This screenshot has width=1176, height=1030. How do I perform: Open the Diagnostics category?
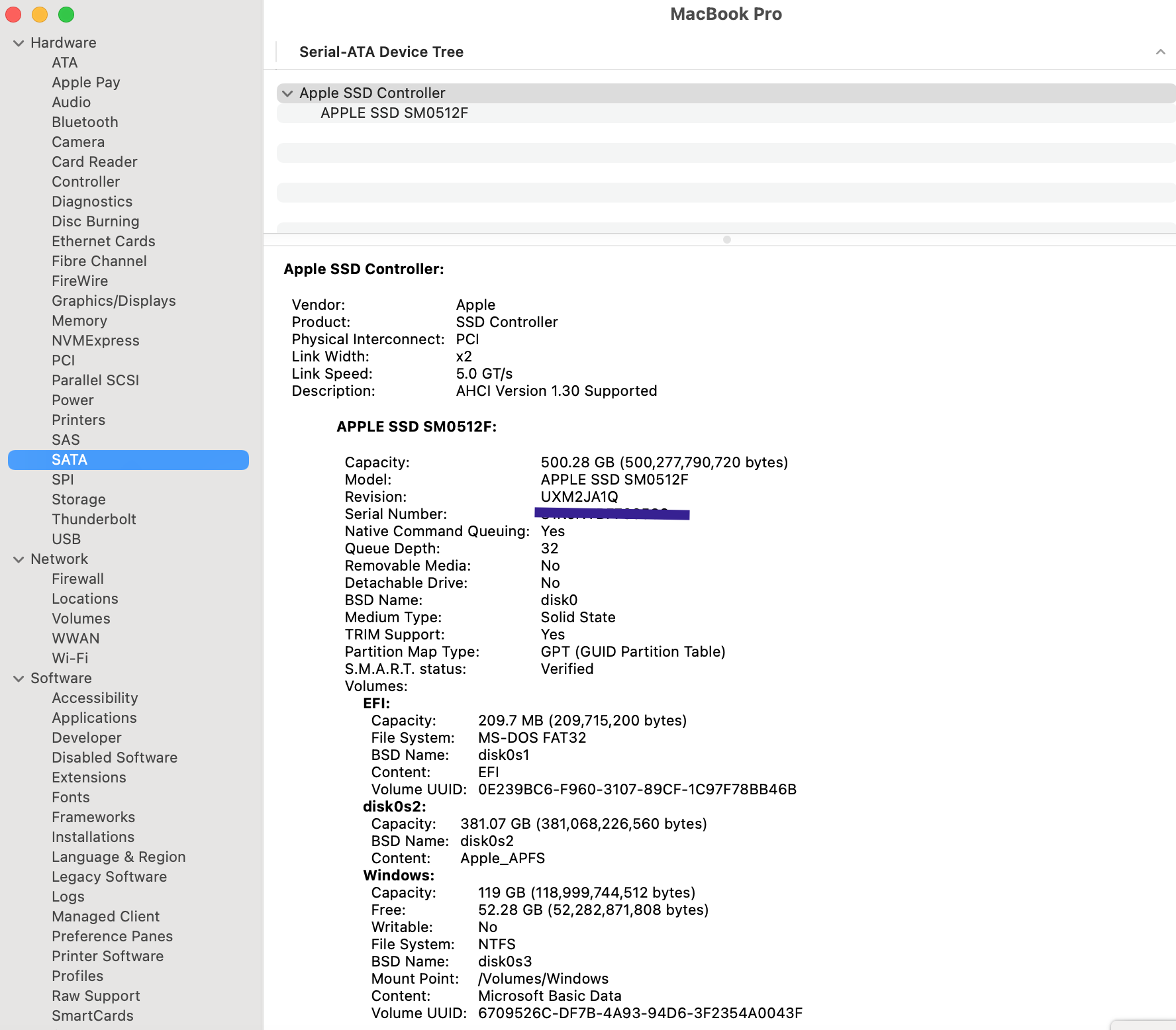point(92,202)
